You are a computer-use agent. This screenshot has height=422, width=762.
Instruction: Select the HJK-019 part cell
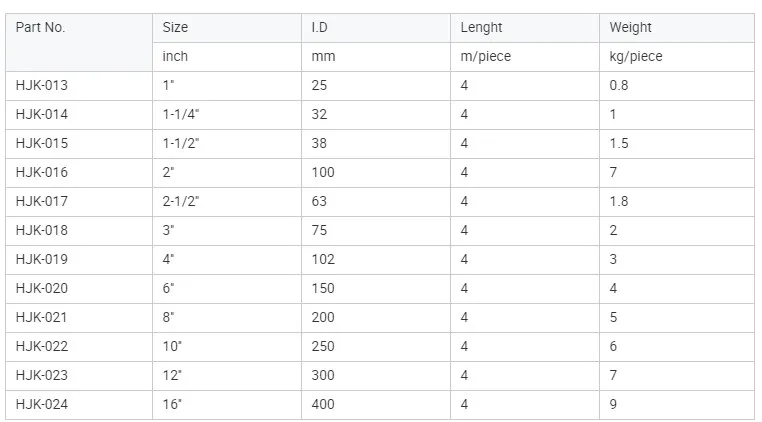[42, 260]
